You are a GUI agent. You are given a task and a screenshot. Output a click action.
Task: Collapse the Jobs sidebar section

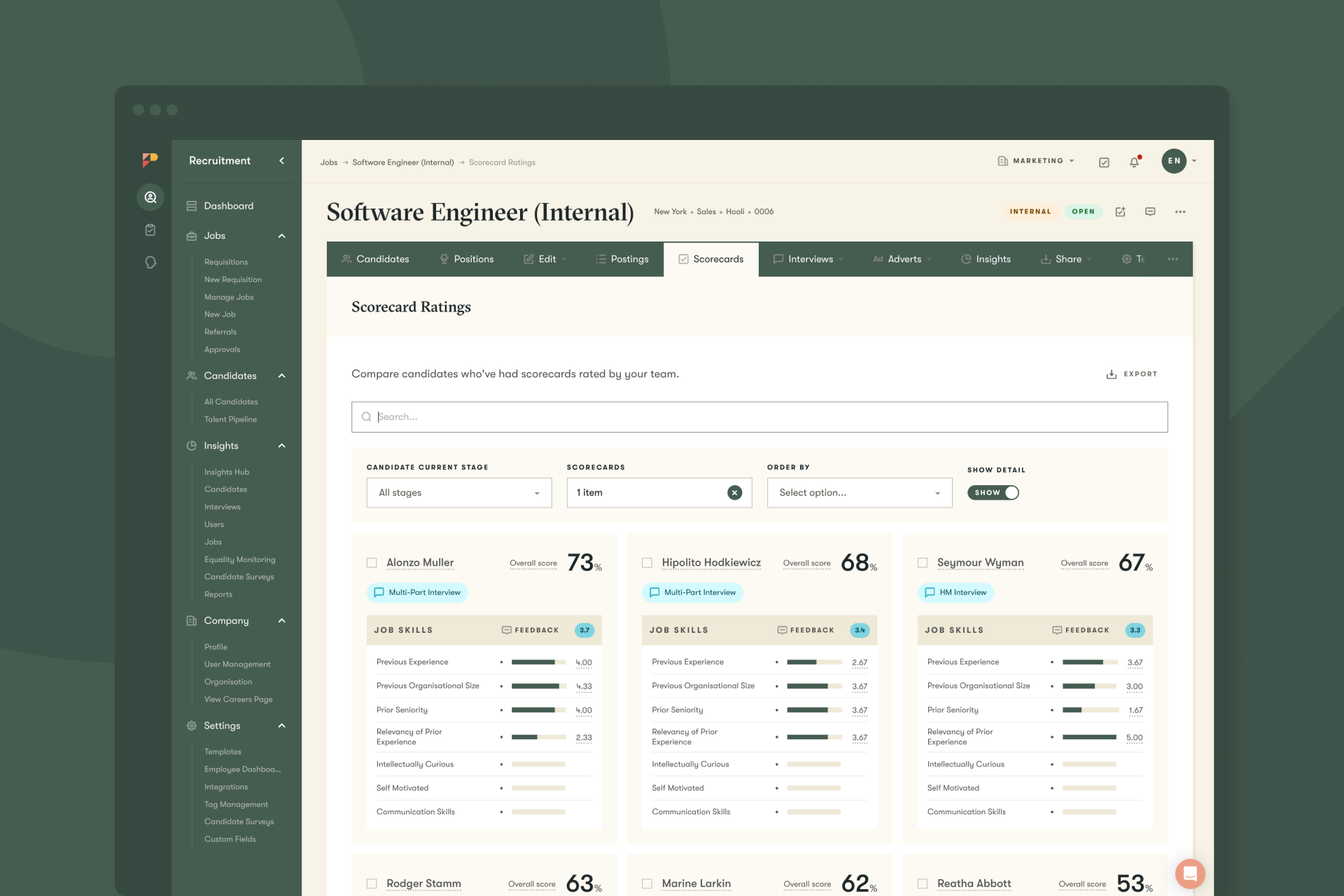click(281, 236)
